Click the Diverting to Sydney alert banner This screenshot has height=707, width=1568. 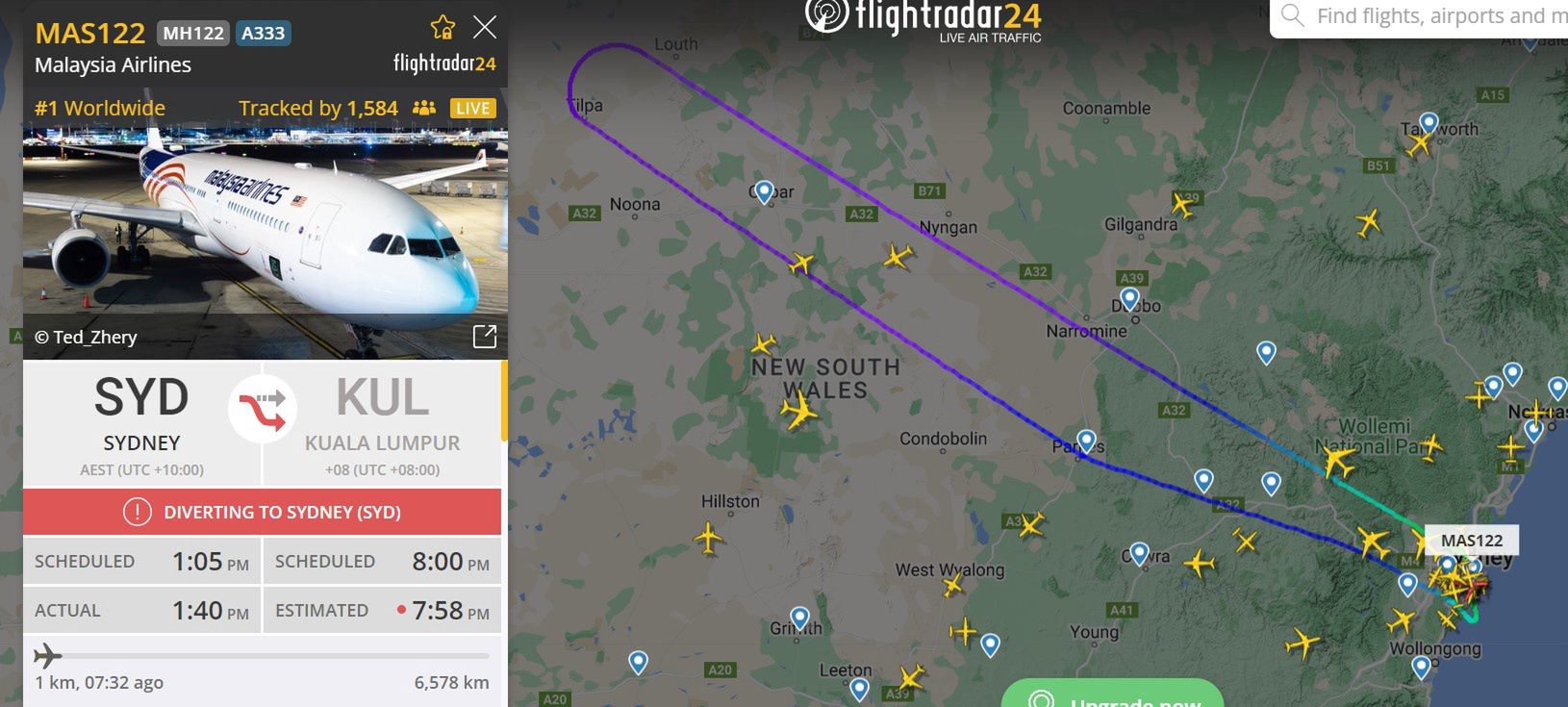pyautogui.click(x=263, y=512)
